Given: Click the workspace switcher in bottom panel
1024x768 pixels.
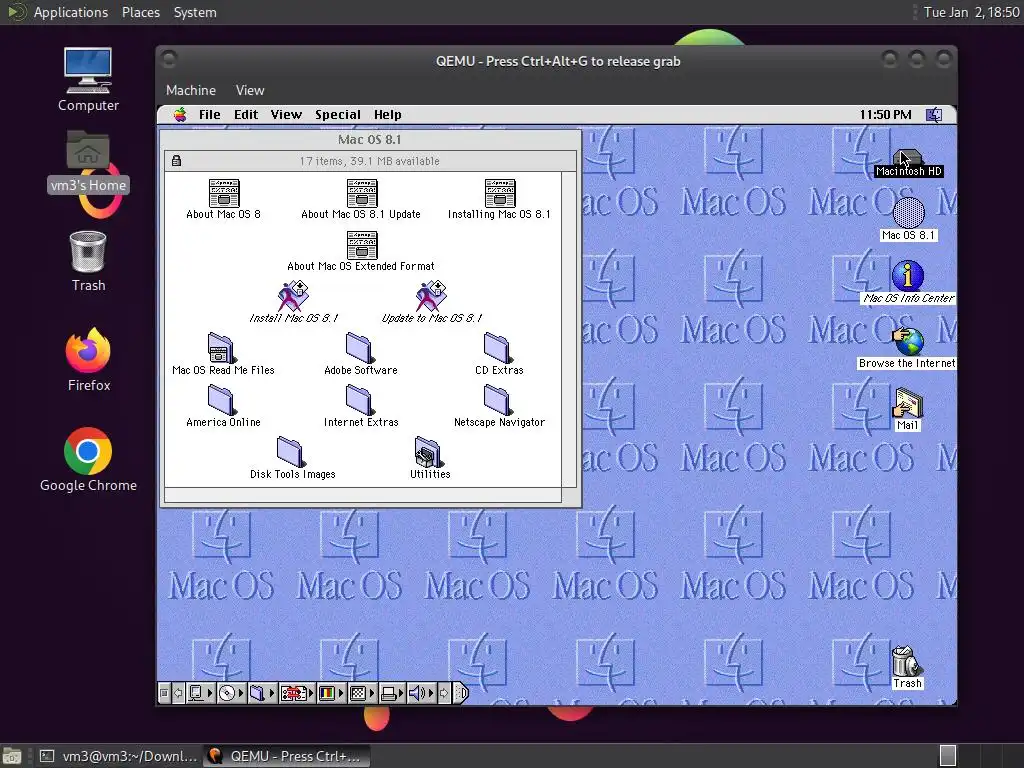Looking at the screenshot, I should 948,756.
